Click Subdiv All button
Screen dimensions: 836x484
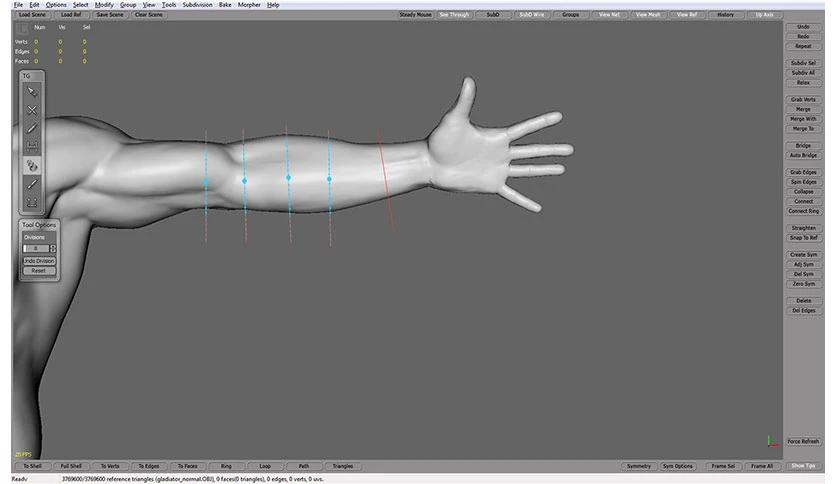click(x=803, y=73)
